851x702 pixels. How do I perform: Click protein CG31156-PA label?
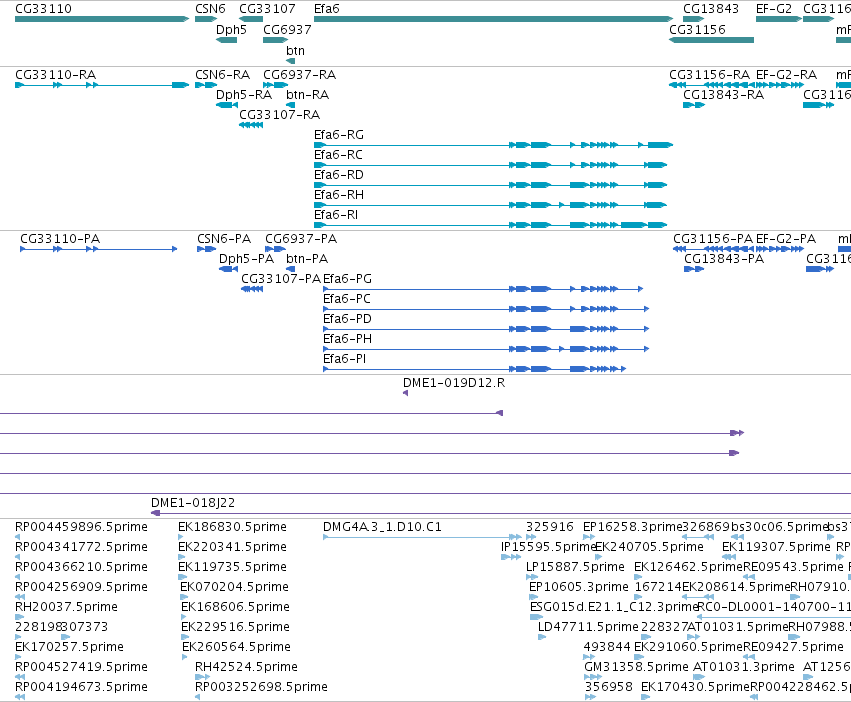point(713,239)
